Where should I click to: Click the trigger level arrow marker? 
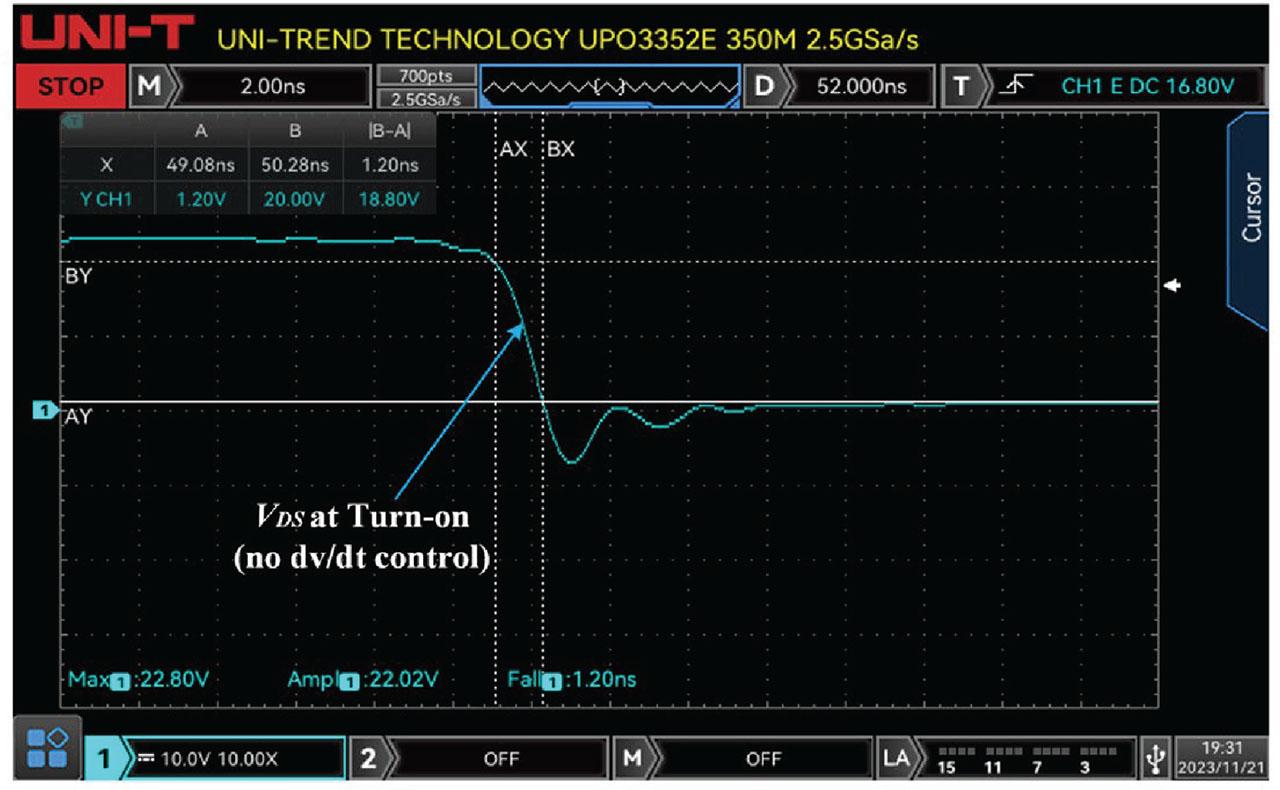(1174, 287)
